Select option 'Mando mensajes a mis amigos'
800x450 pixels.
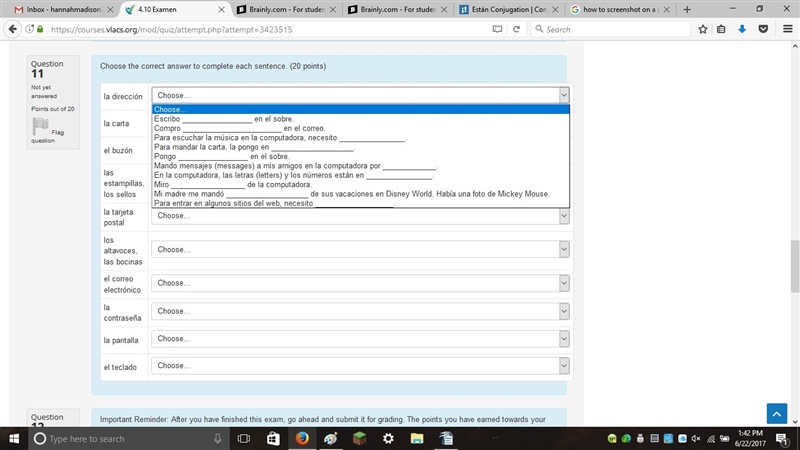tap(360, 166)
